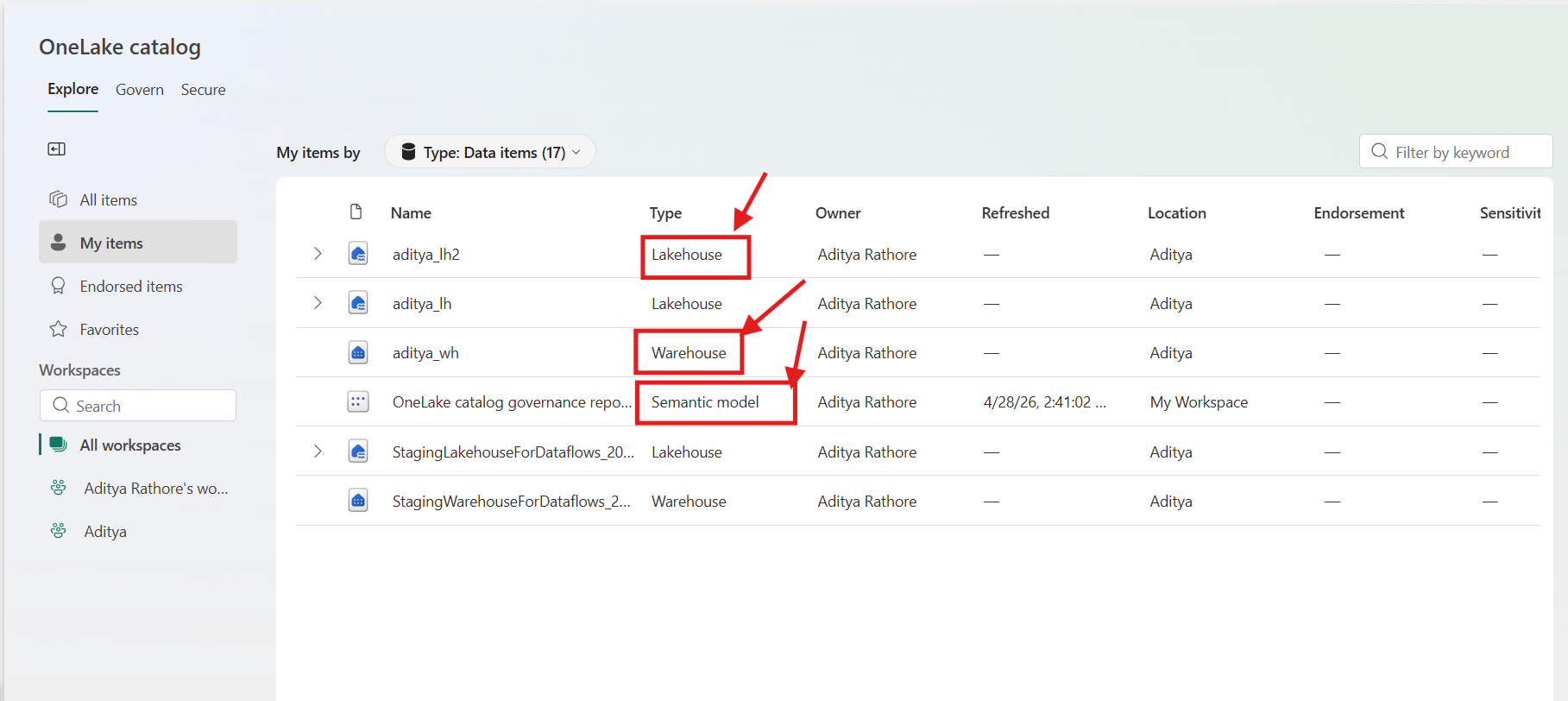The height and width of the screenshot is (701, 1568).
Task: Click the aditya_lh2 lakehouse icon
Action: pyautogui.click(x=358, y=254)
